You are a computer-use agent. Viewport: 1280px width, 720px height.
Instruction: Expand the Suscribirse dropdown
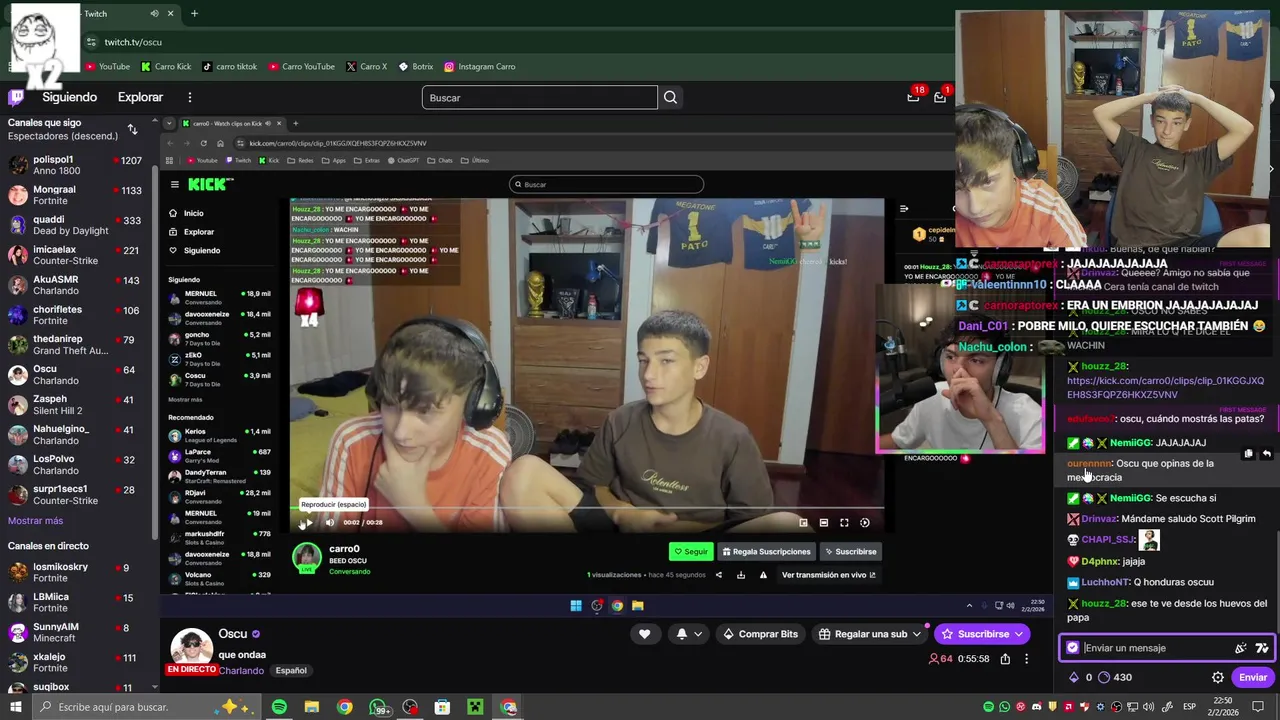pos(1019,634)
